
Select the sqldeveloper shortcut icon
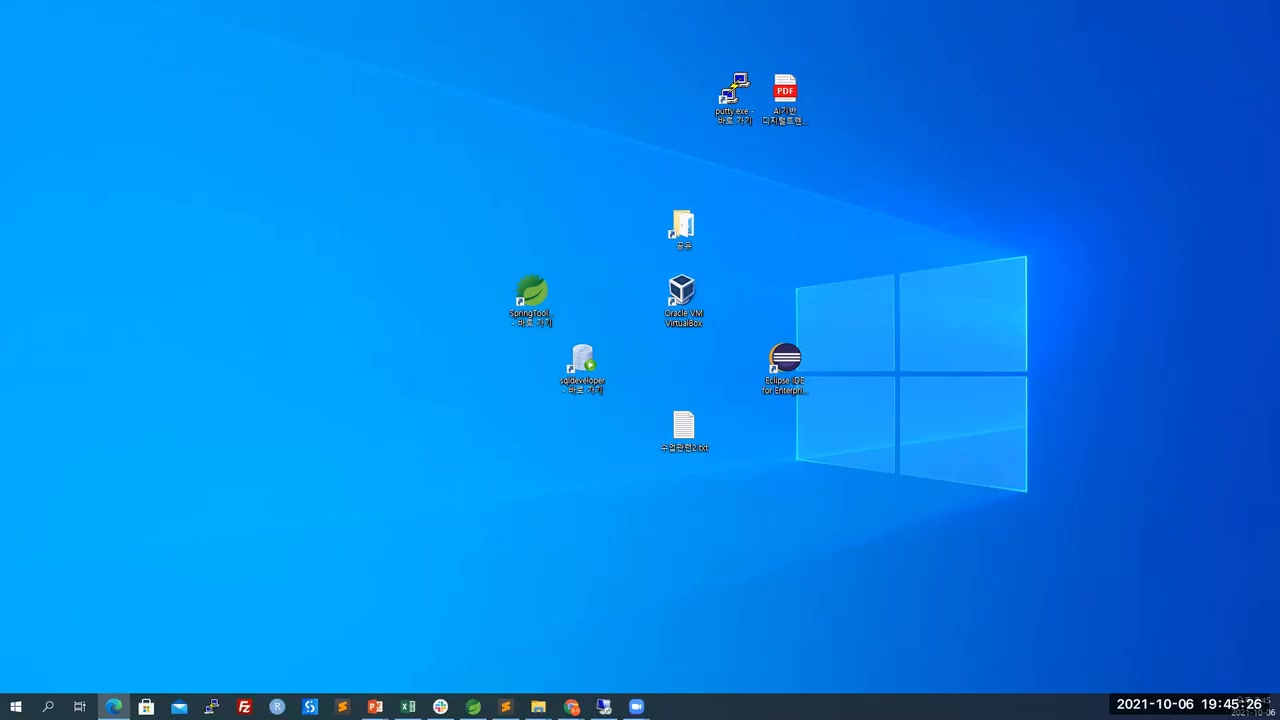click(x=583, y=359)
